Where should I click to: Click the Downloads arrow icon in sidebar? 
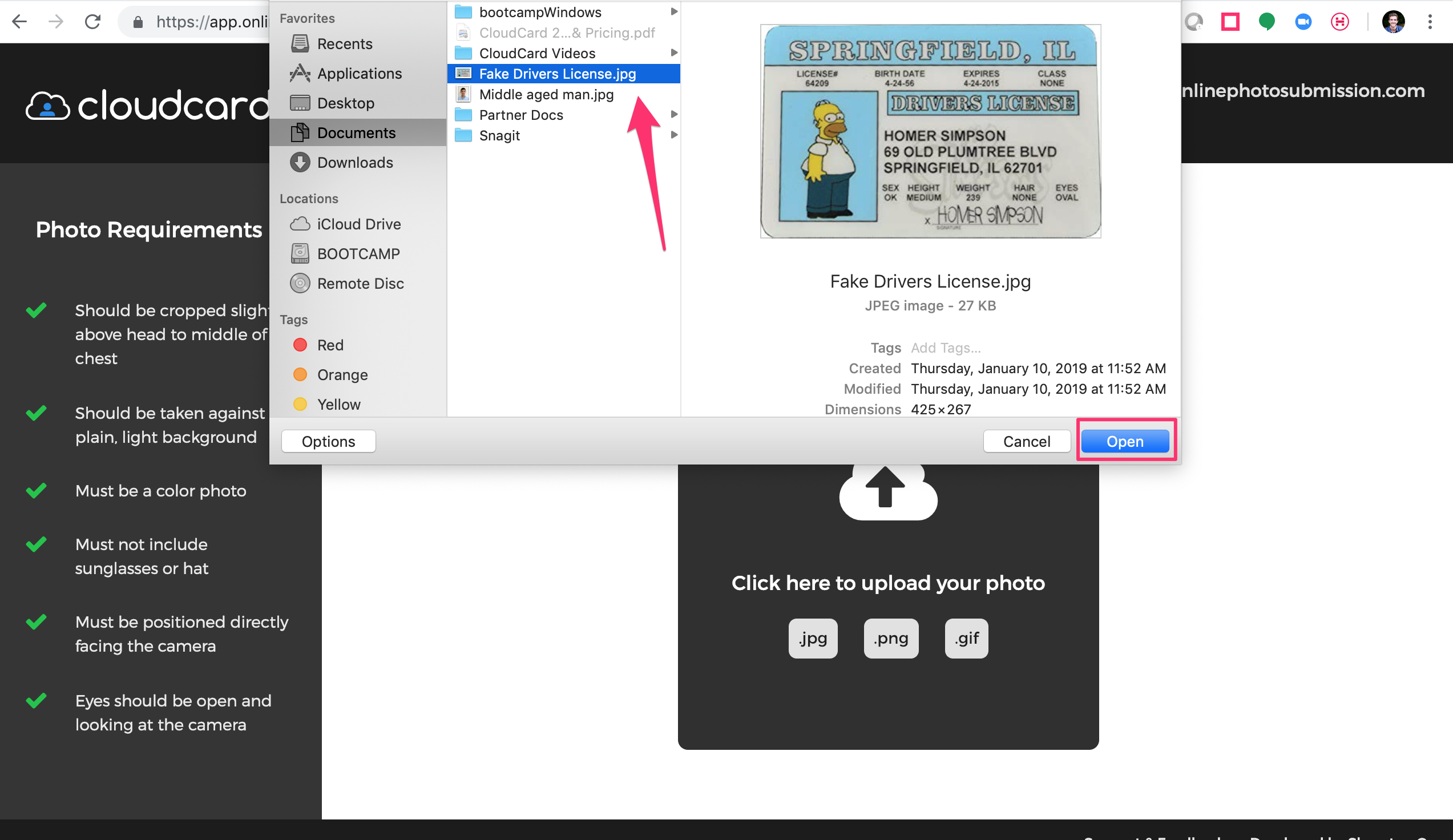(300, 163)
